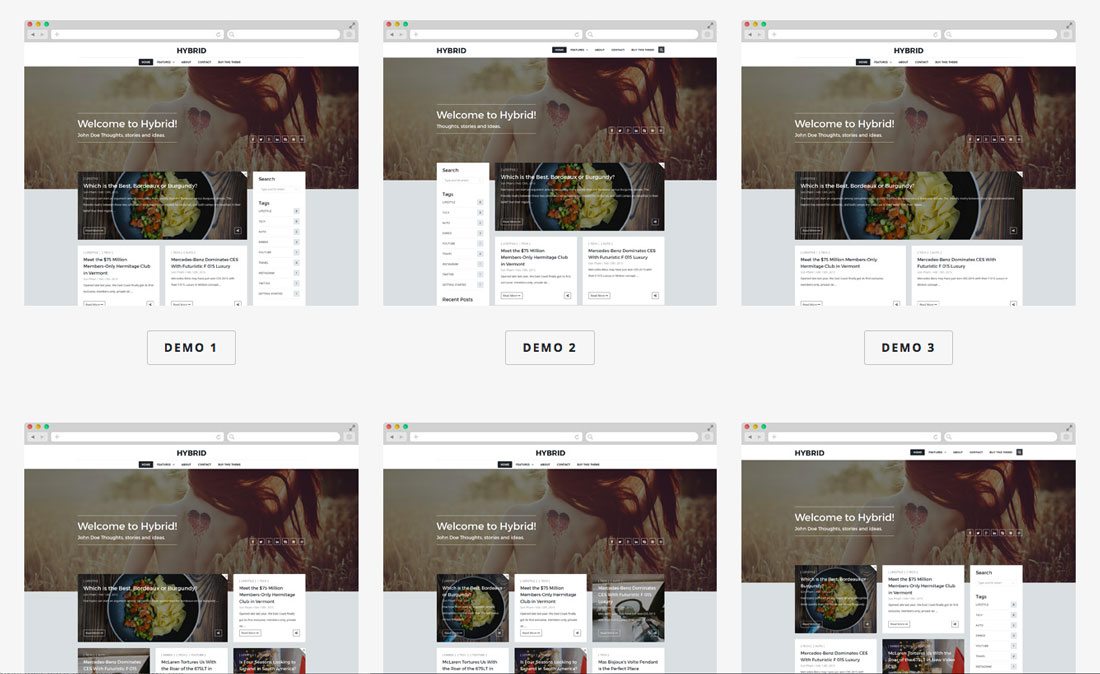Click 'Which is the Best, Bordeaux or Burgundy?' in Demo 1
Image resolution: width=1100 pixels, height=674 pixels.
(140, 186)
